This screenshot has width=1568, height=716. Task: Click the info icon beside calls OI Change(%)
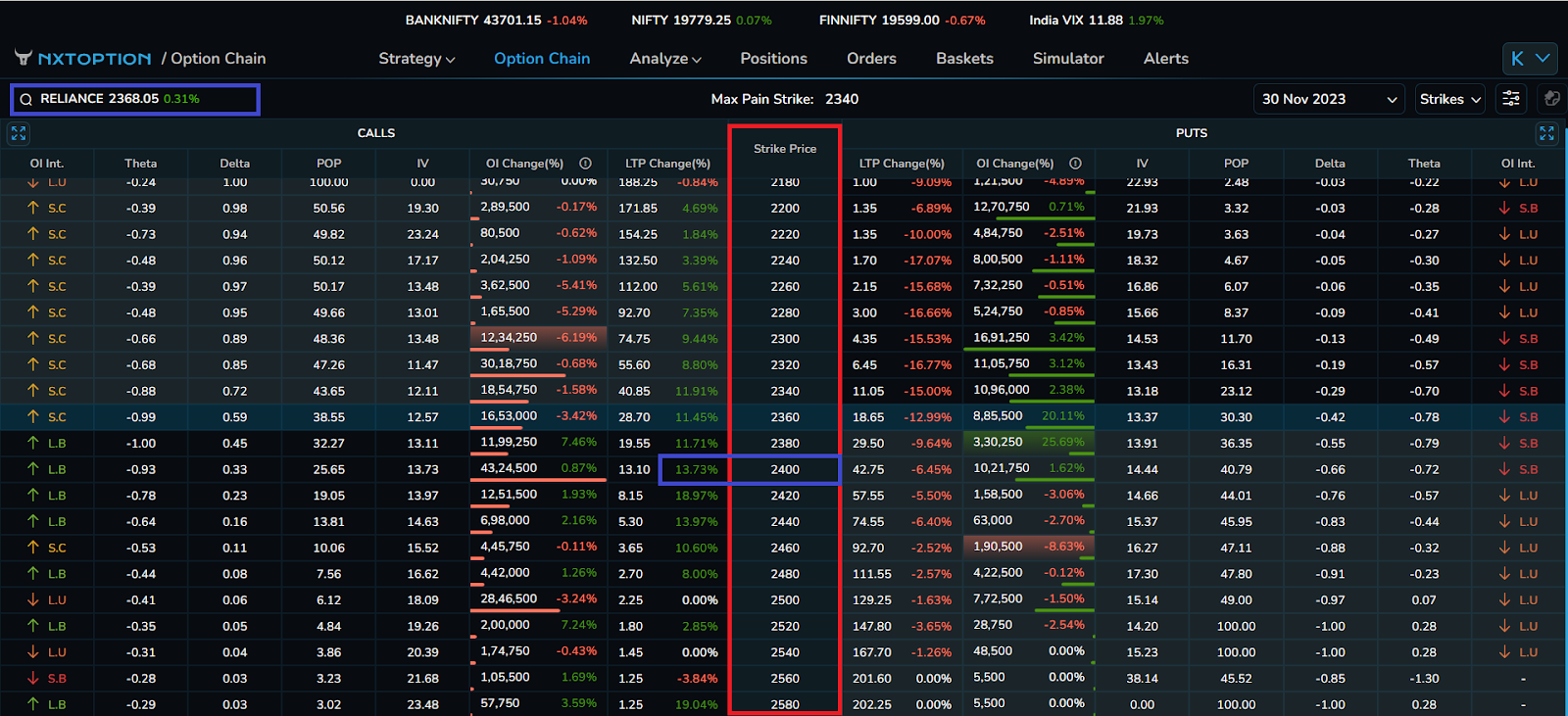click(x=585, y=164)
